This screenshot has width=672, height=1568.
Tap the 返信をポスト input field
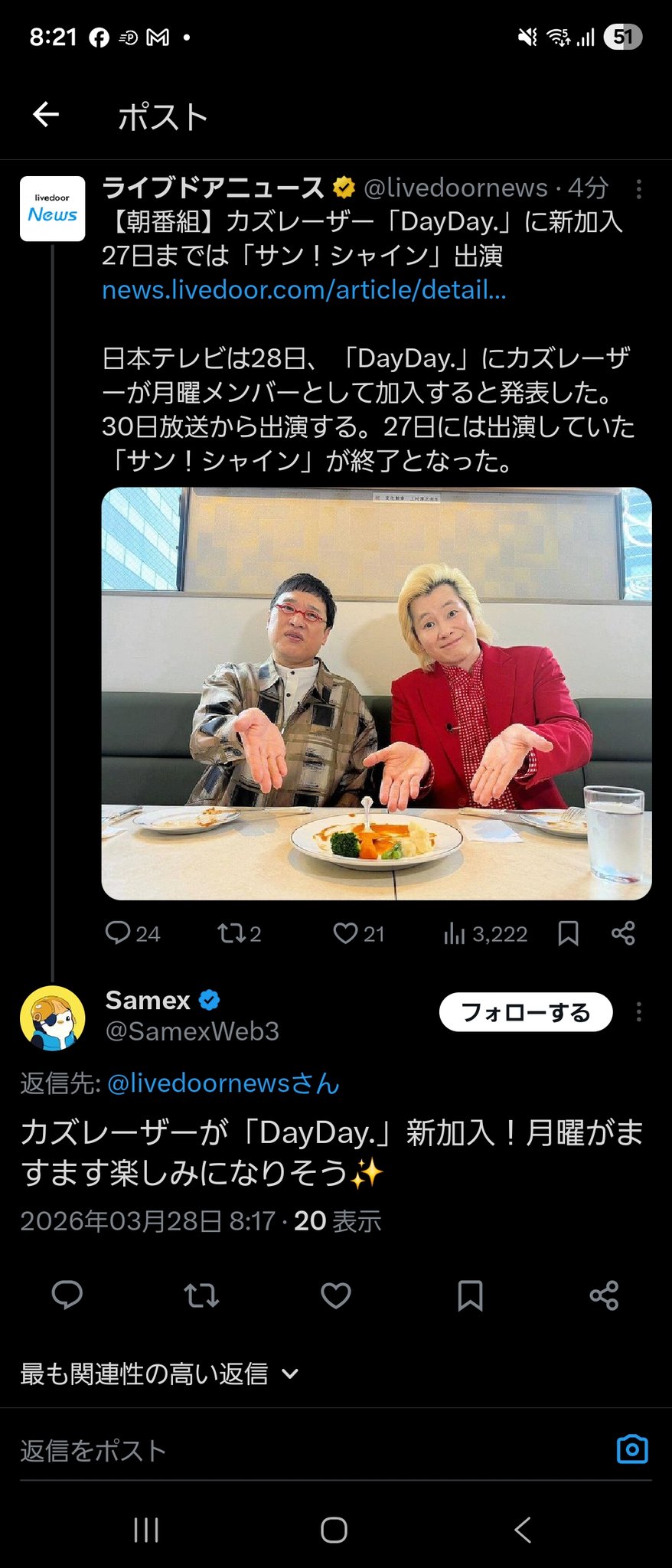306,1451
